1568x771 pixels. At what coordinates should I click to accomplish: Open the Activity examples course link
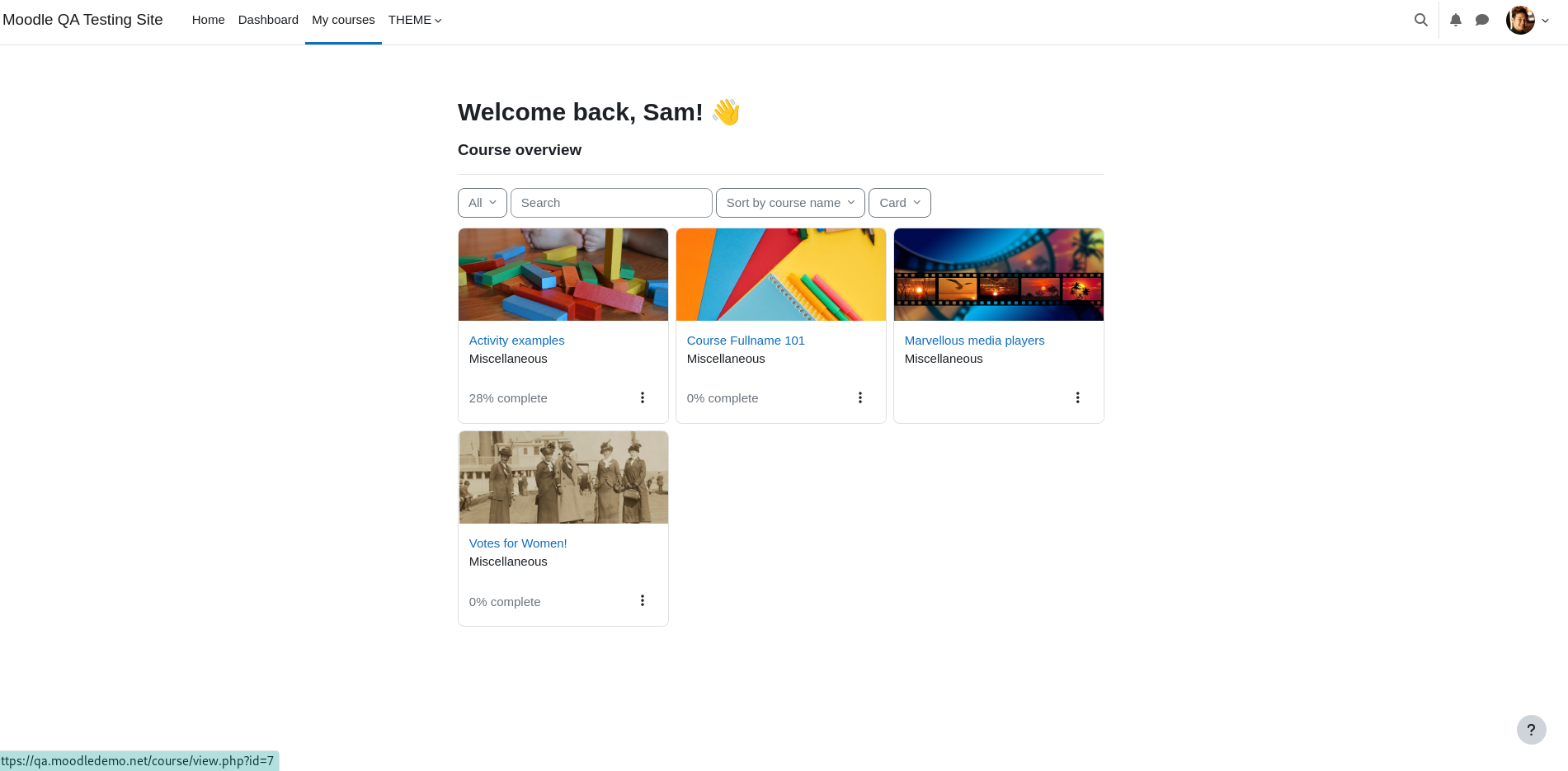(517, 341)
